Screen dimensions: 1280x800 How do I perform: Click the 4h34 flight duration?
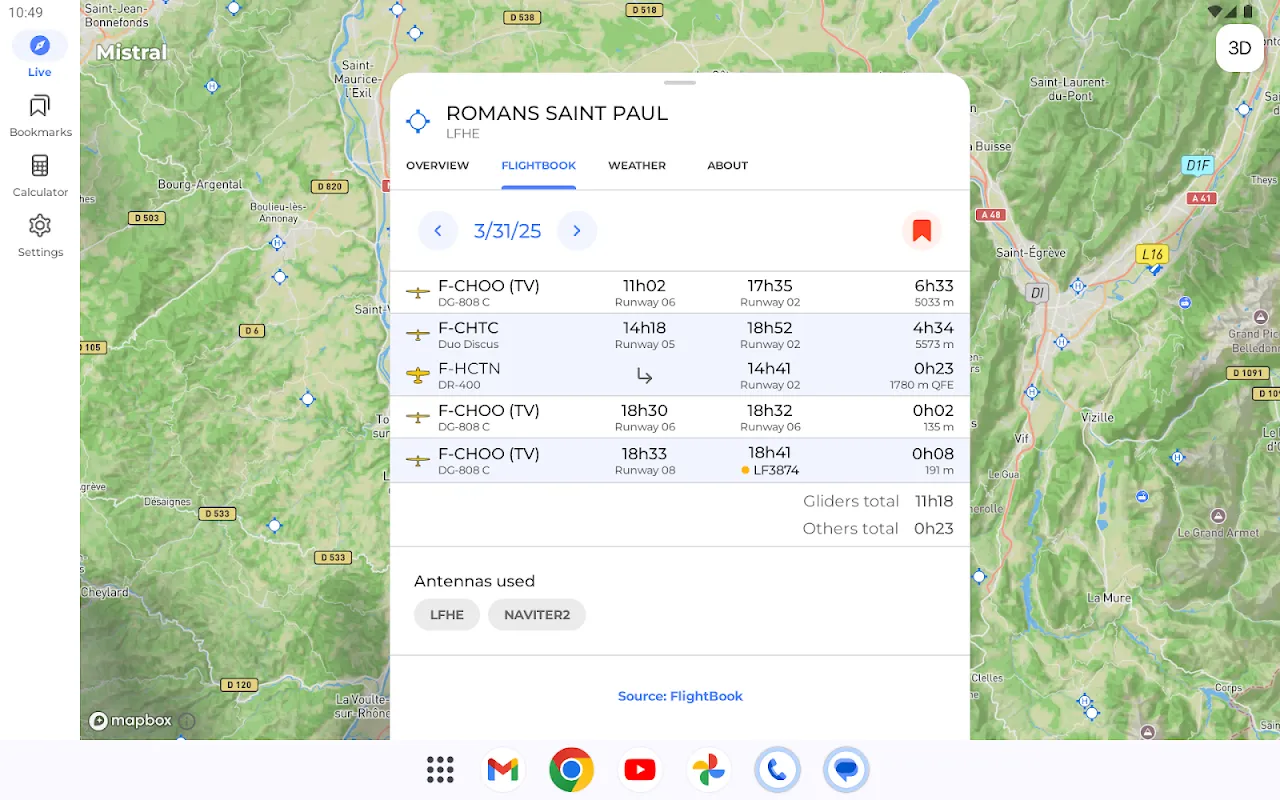(933, 328)
